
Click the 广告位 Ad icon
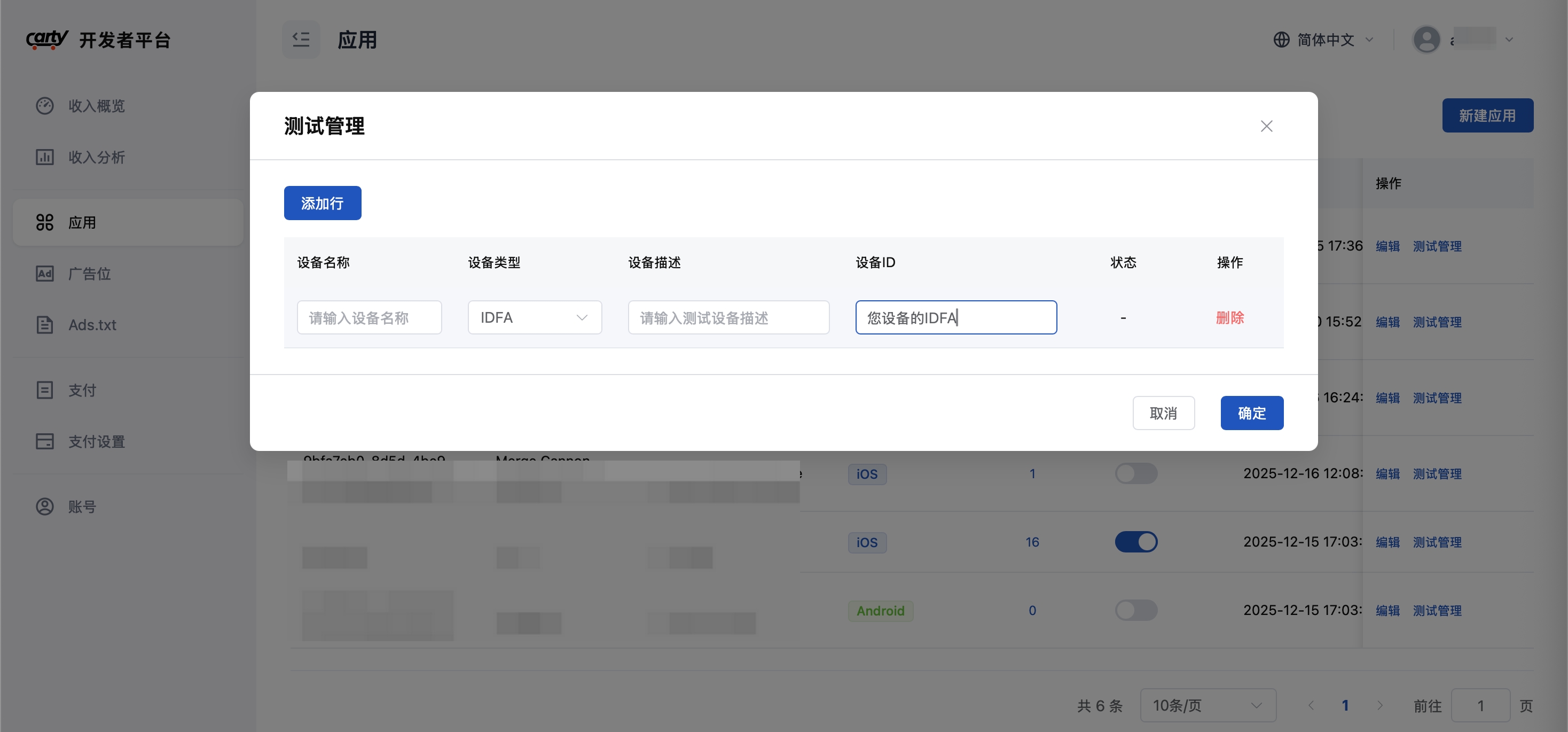(44, 274)
